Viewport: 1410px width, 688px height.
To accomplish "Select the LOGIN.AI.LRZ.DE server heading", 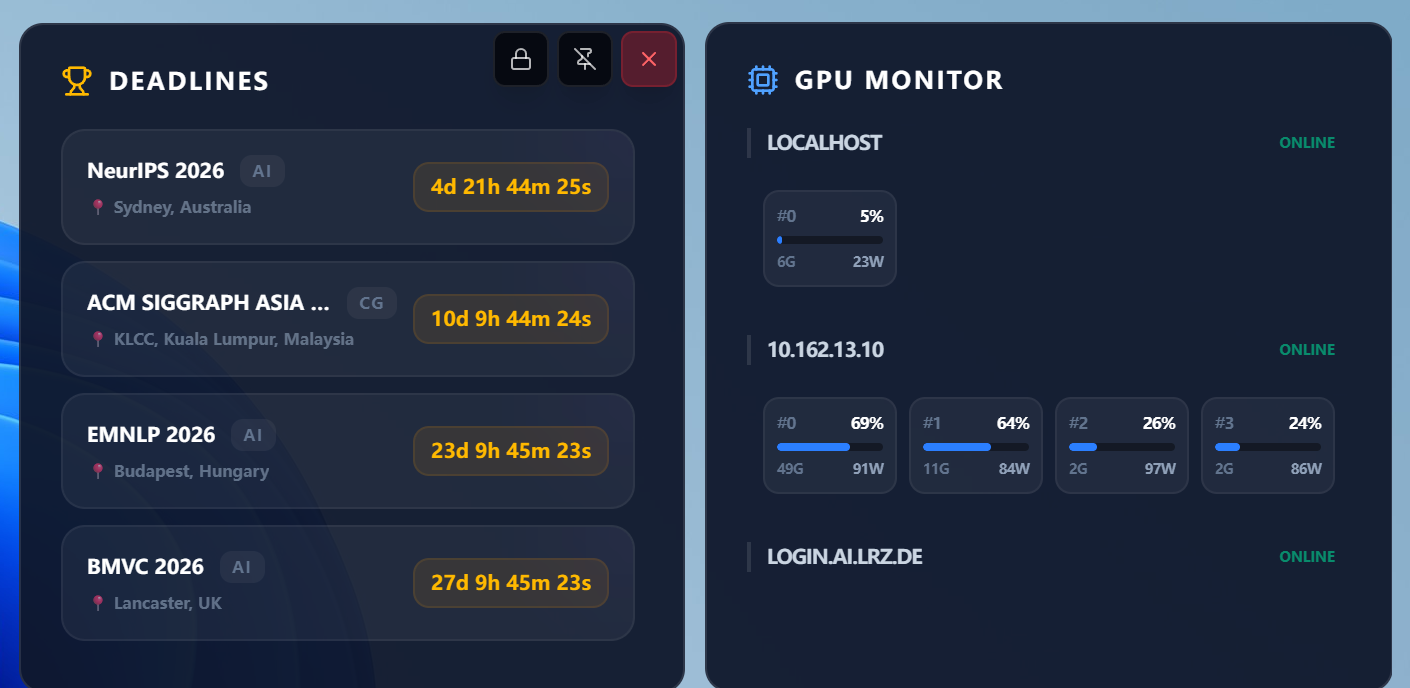I will [844, 557].
